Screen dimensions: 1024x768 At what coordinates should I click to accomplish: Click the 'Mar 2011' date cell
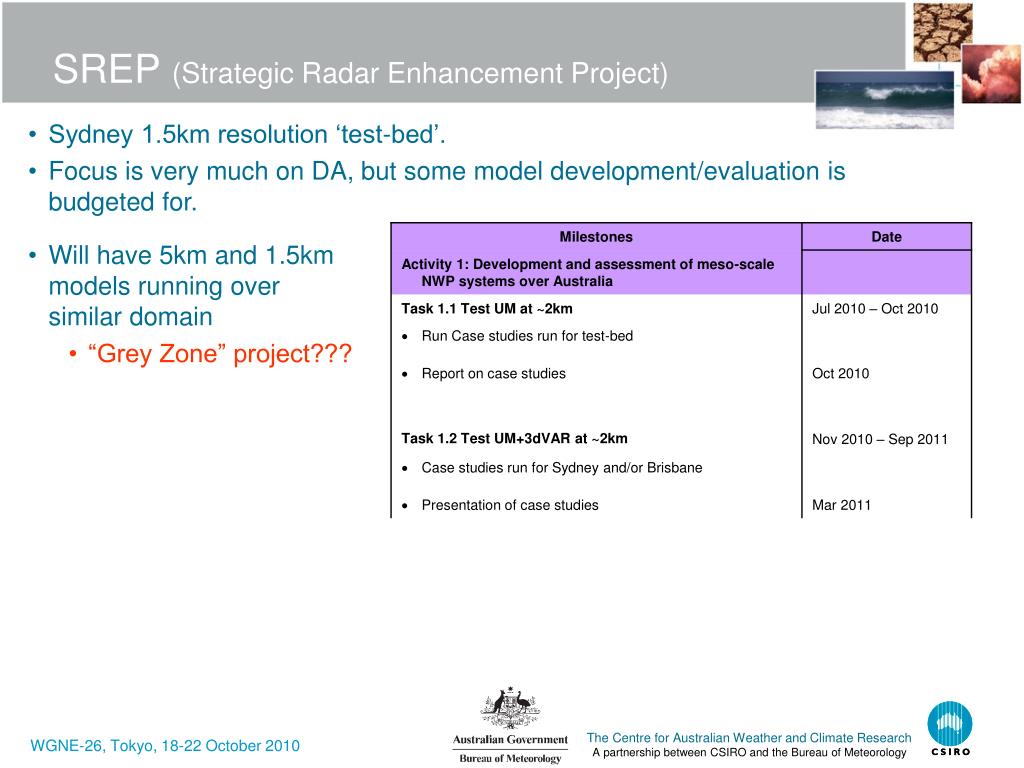(841, 505)
